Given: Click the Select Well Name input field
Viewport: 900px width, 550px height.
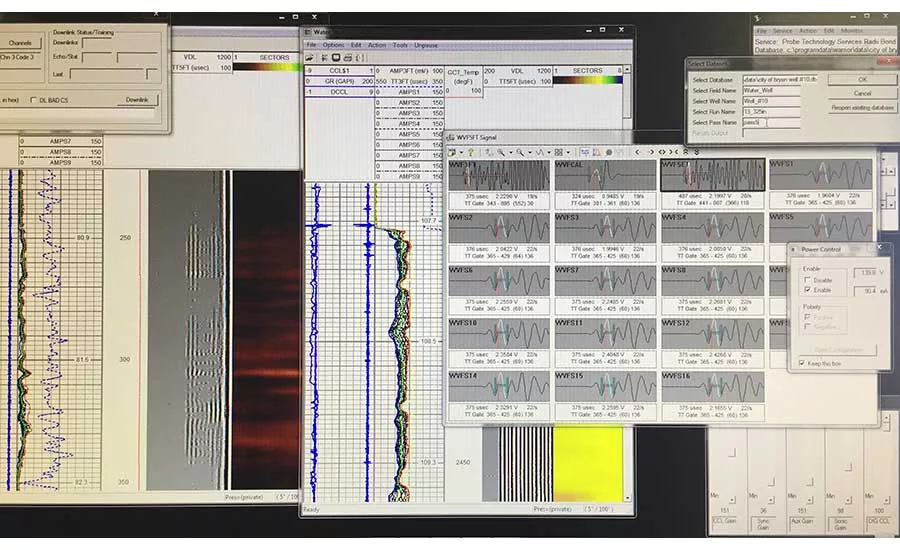Looking at the screenshot, I should coord(771,101).
